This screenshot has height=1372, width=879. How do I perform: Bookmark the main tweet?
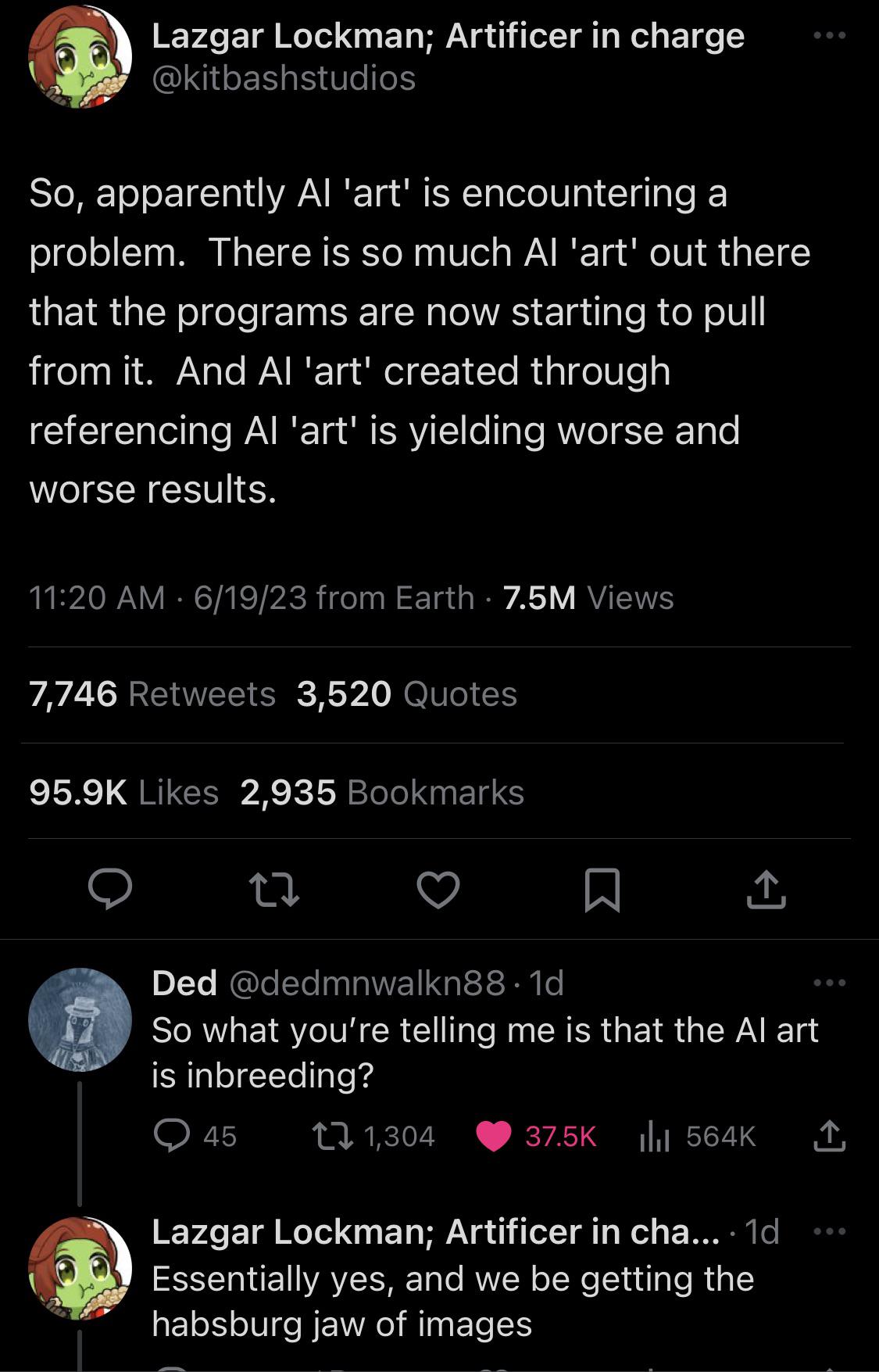(602, 890)
